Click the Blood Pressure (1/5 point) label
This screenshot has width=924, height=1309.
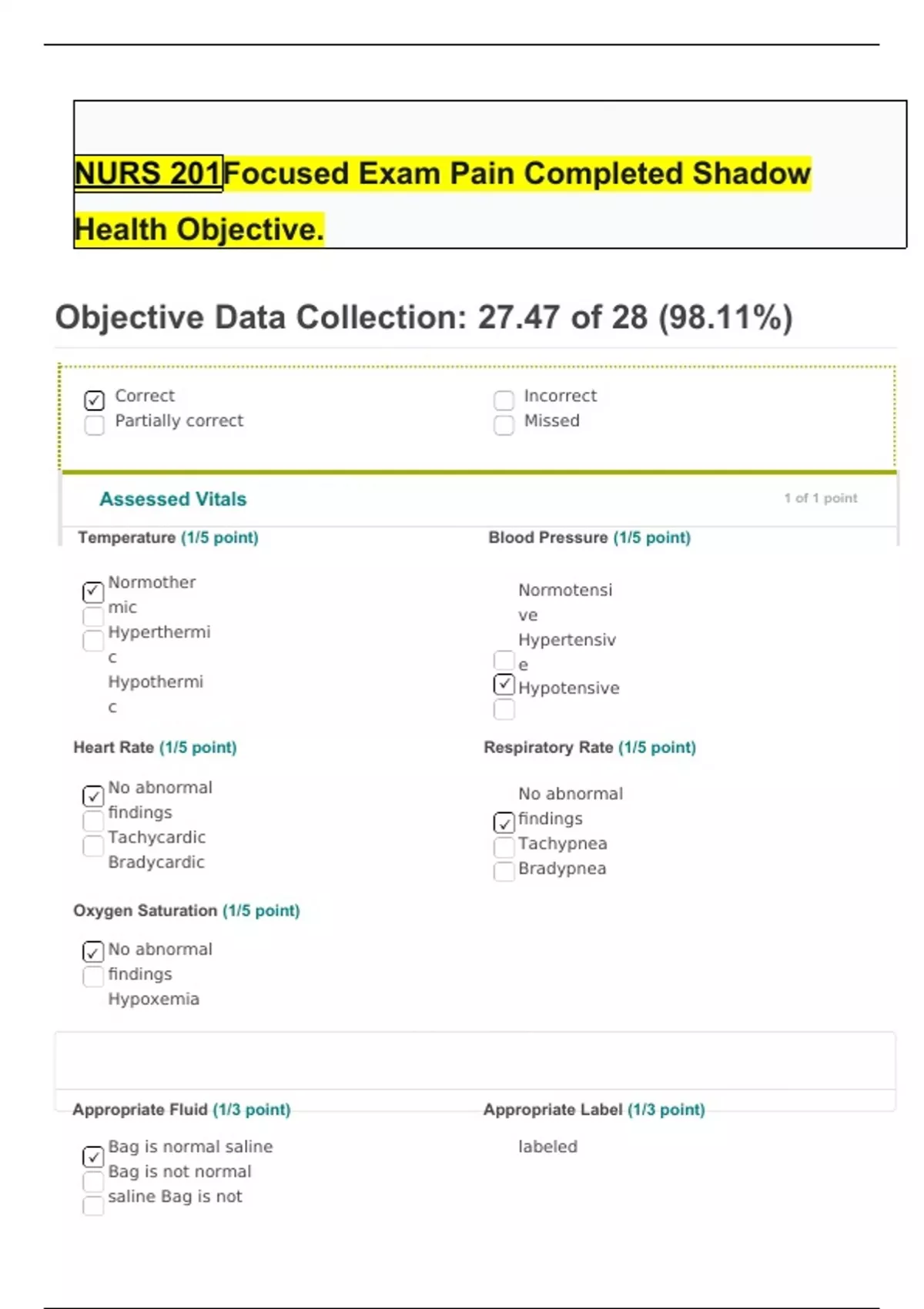tap(589, 537)
